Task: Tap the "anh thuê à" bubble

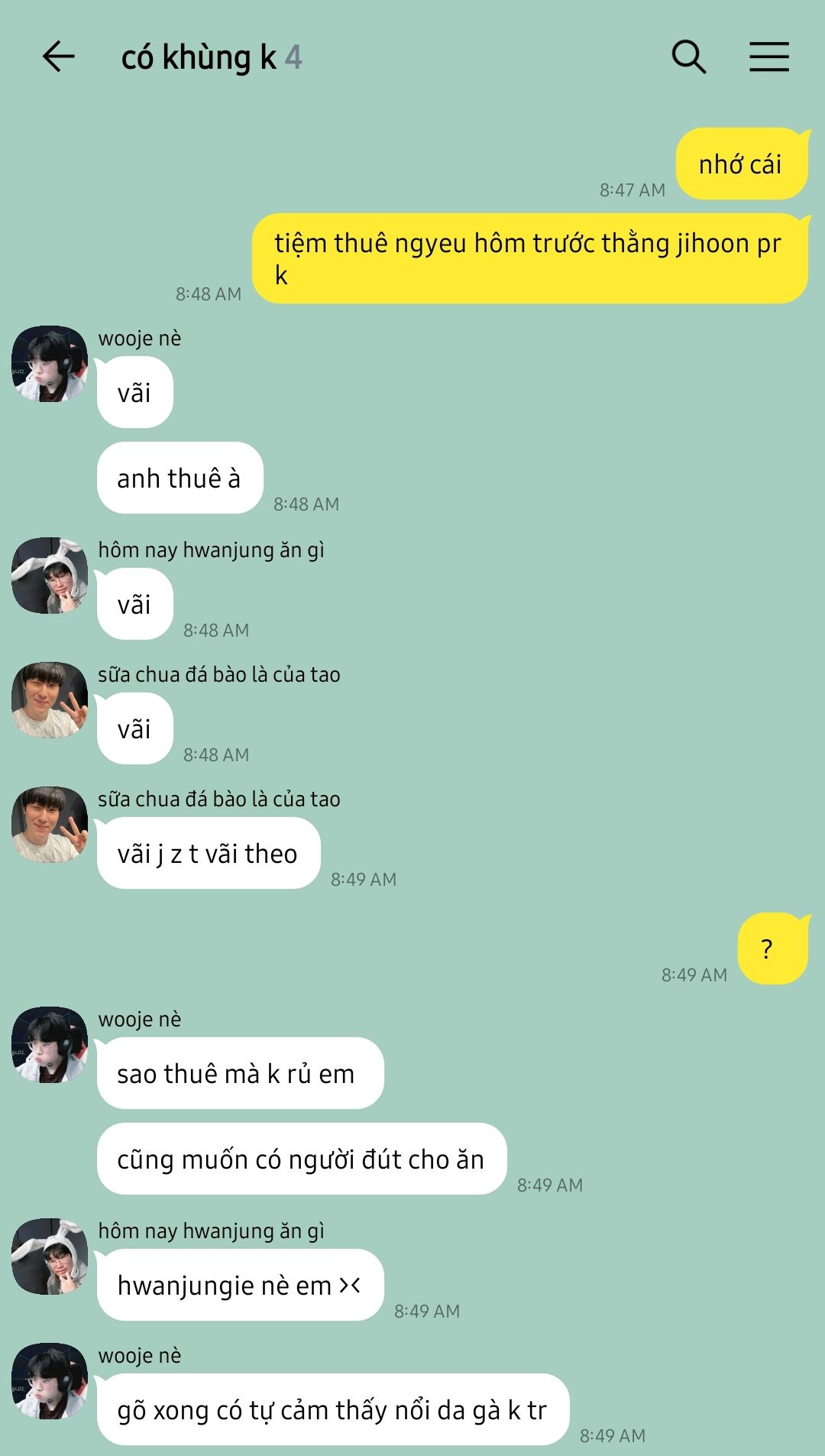Action: point(180,478)
